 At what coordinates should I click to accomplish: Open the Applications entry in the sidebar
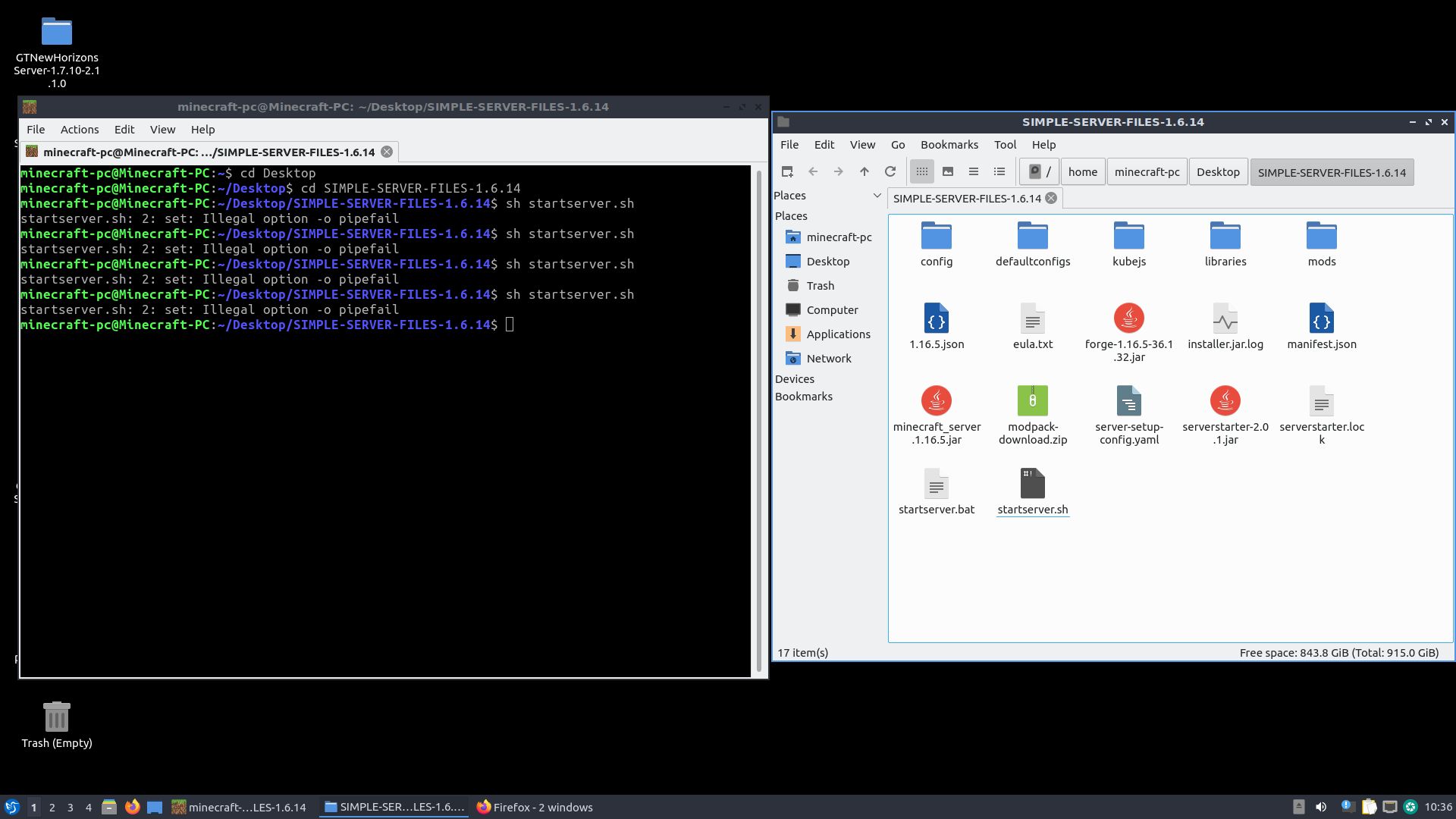(x=839, y=334)
